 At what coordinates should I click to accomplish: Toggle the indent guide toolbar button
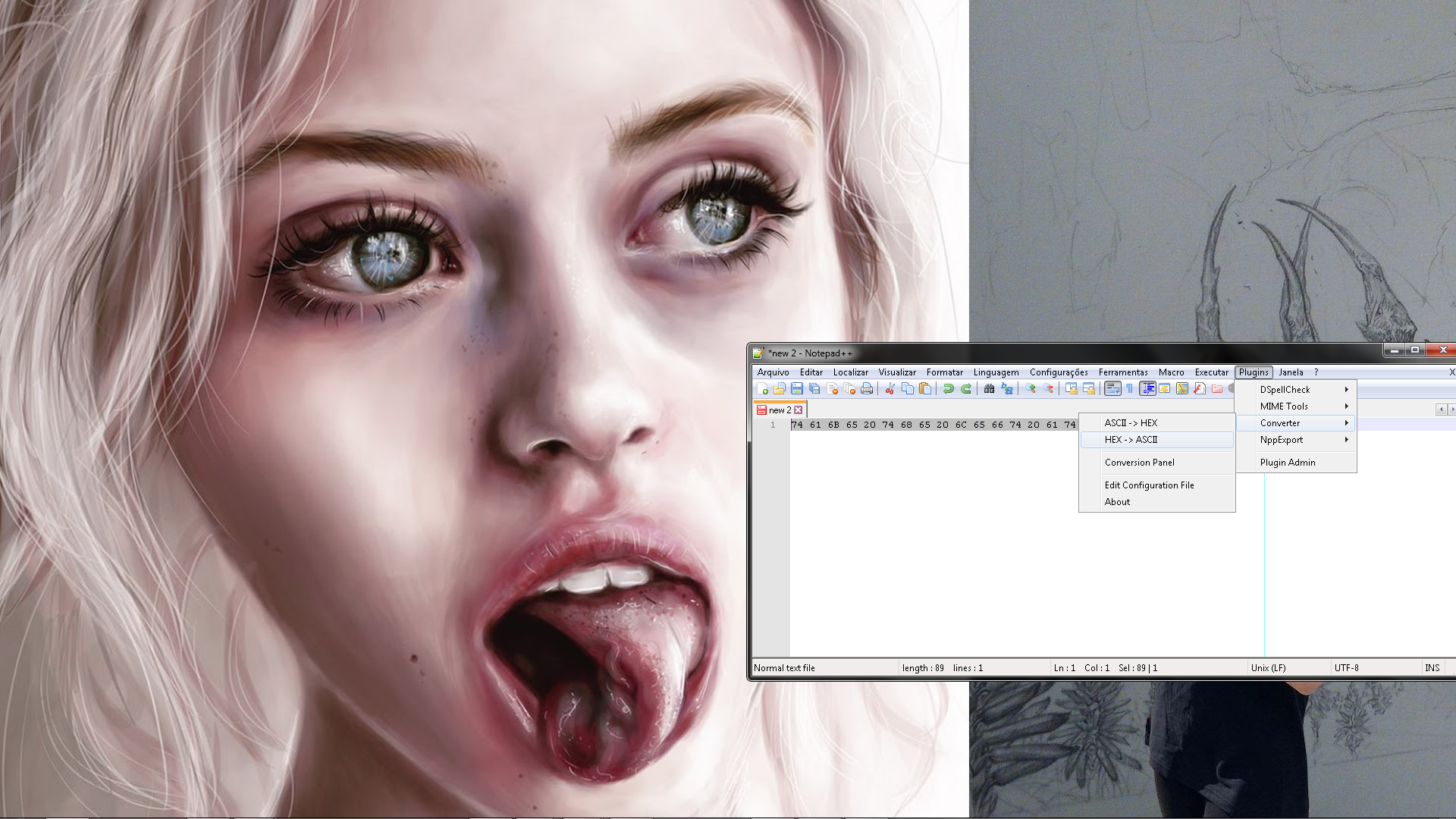click(x=1147, y=388)
